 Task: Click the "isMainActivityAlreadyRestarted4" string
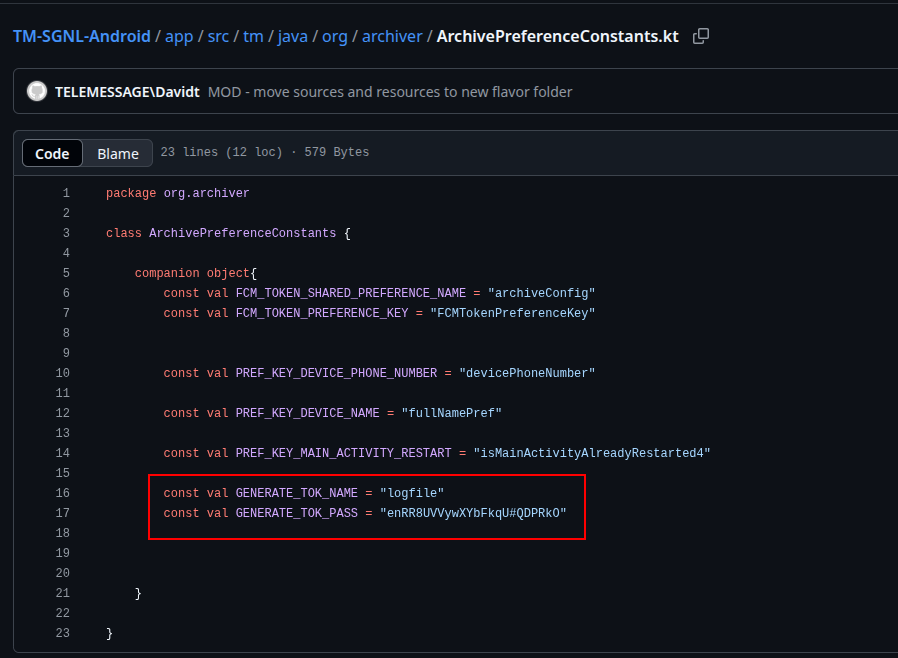click(592, 453)
